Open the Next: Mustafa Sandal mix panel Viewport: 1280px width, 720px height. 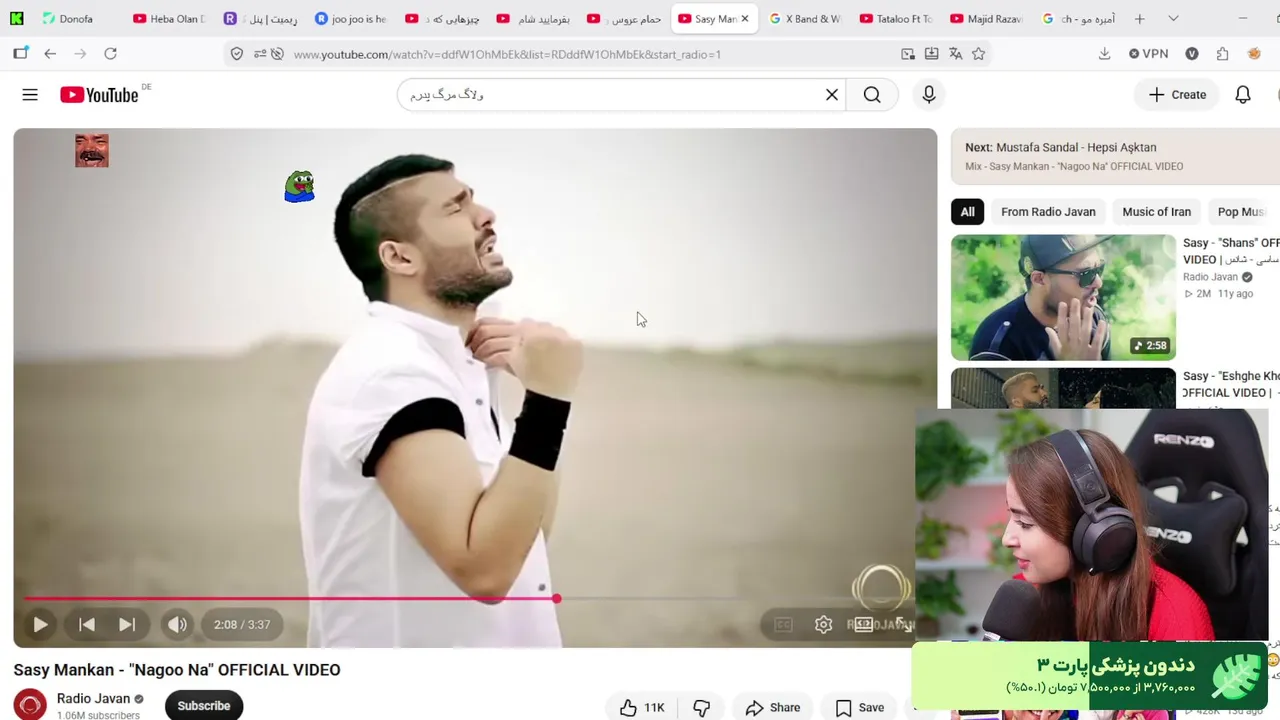(x=1115, y=156)
